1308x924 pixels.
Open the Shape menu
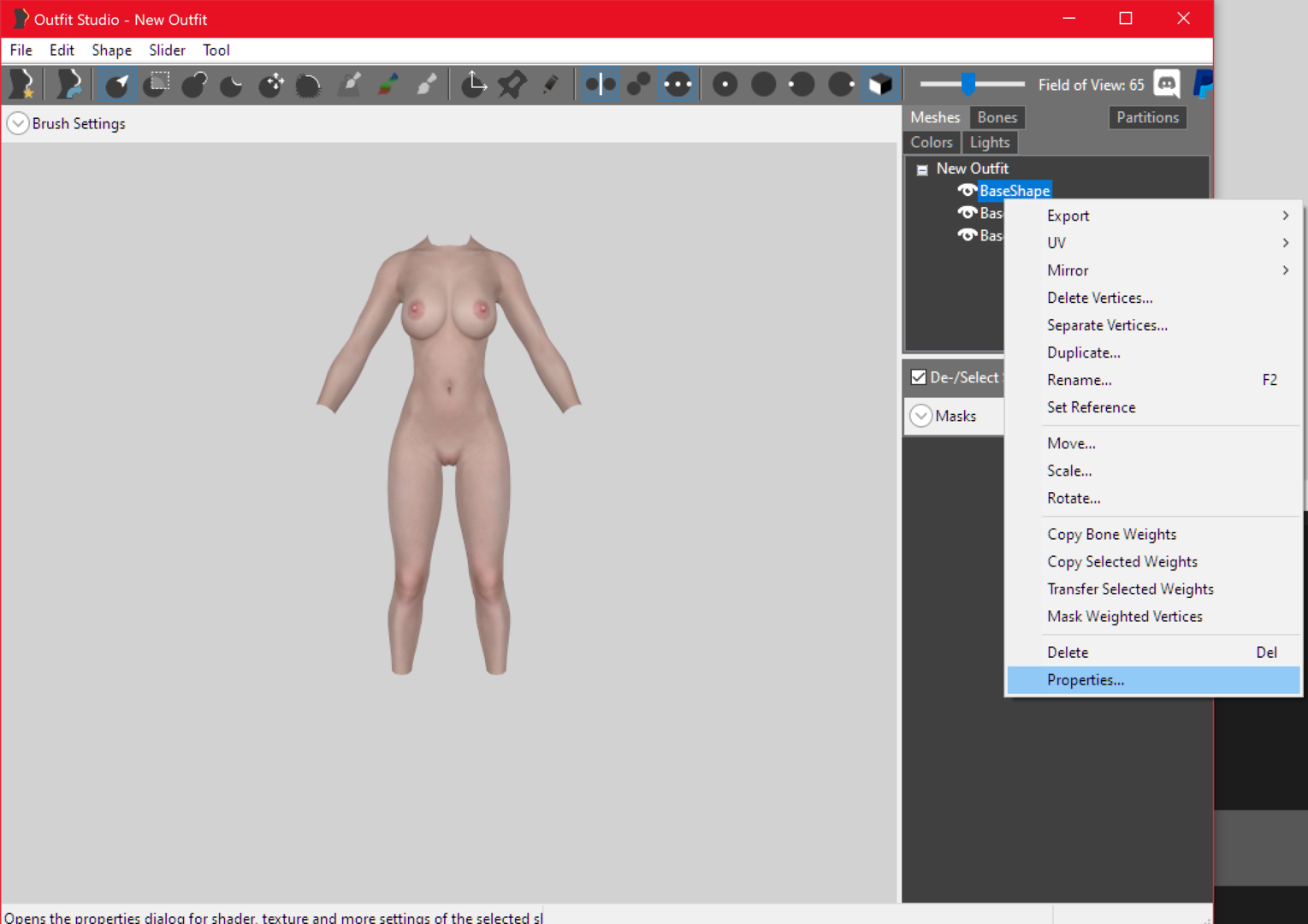click(x=112, y=50)
